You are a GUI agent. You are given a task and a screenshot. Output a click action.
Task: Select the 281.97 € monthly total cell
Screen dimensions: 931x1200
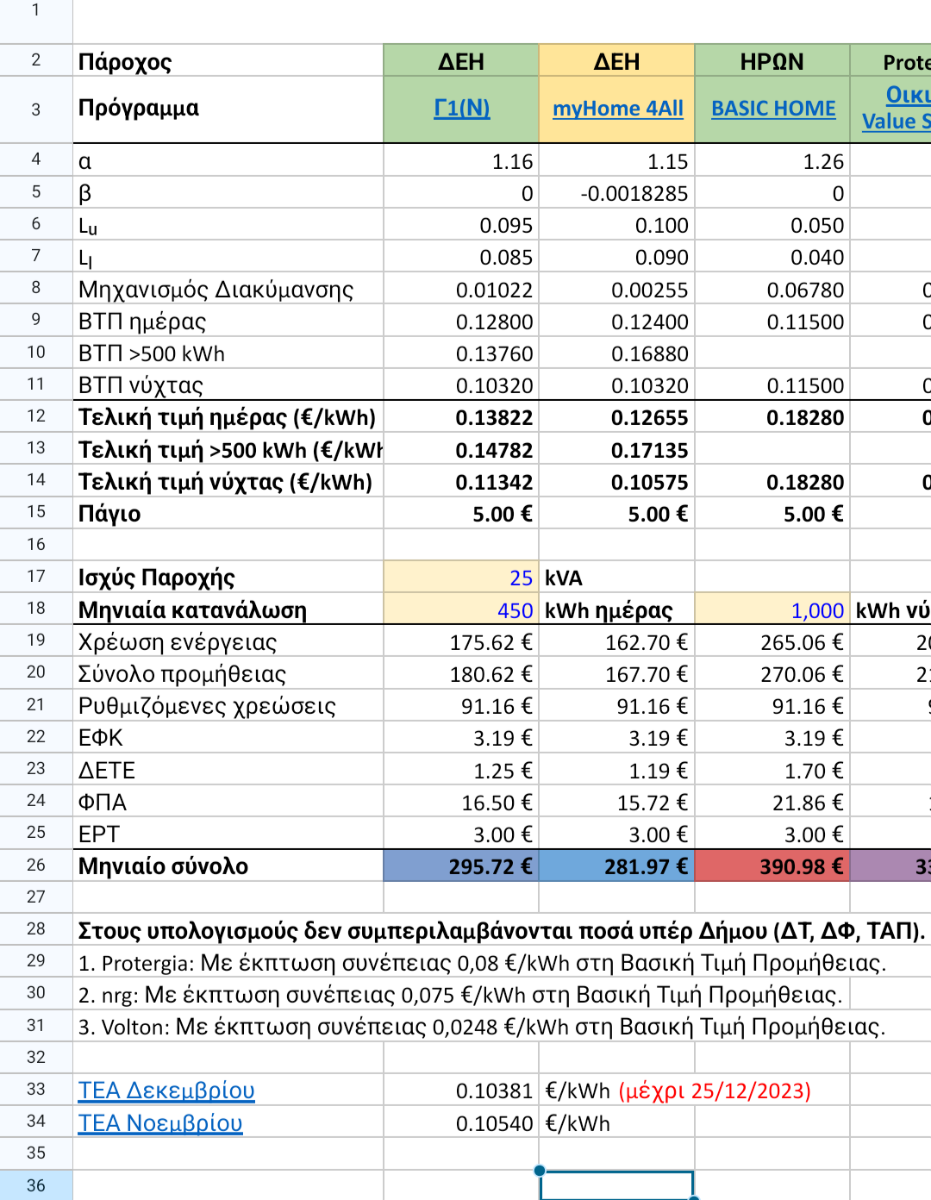(x=617, y=866)
